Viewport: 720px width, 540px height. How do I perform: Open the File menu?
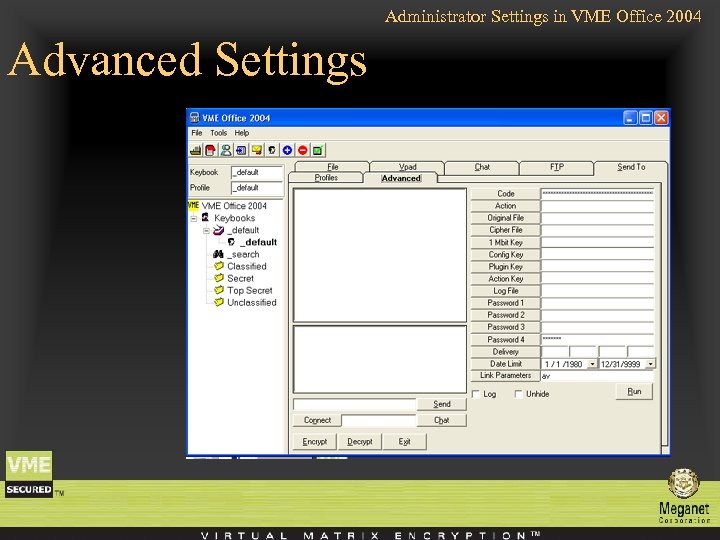(197, 133)
